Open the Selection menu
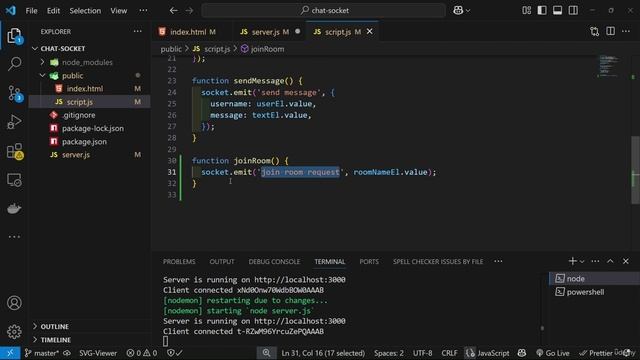The height and width of the screenshot is (360, 640). click(x=85, y=11)
